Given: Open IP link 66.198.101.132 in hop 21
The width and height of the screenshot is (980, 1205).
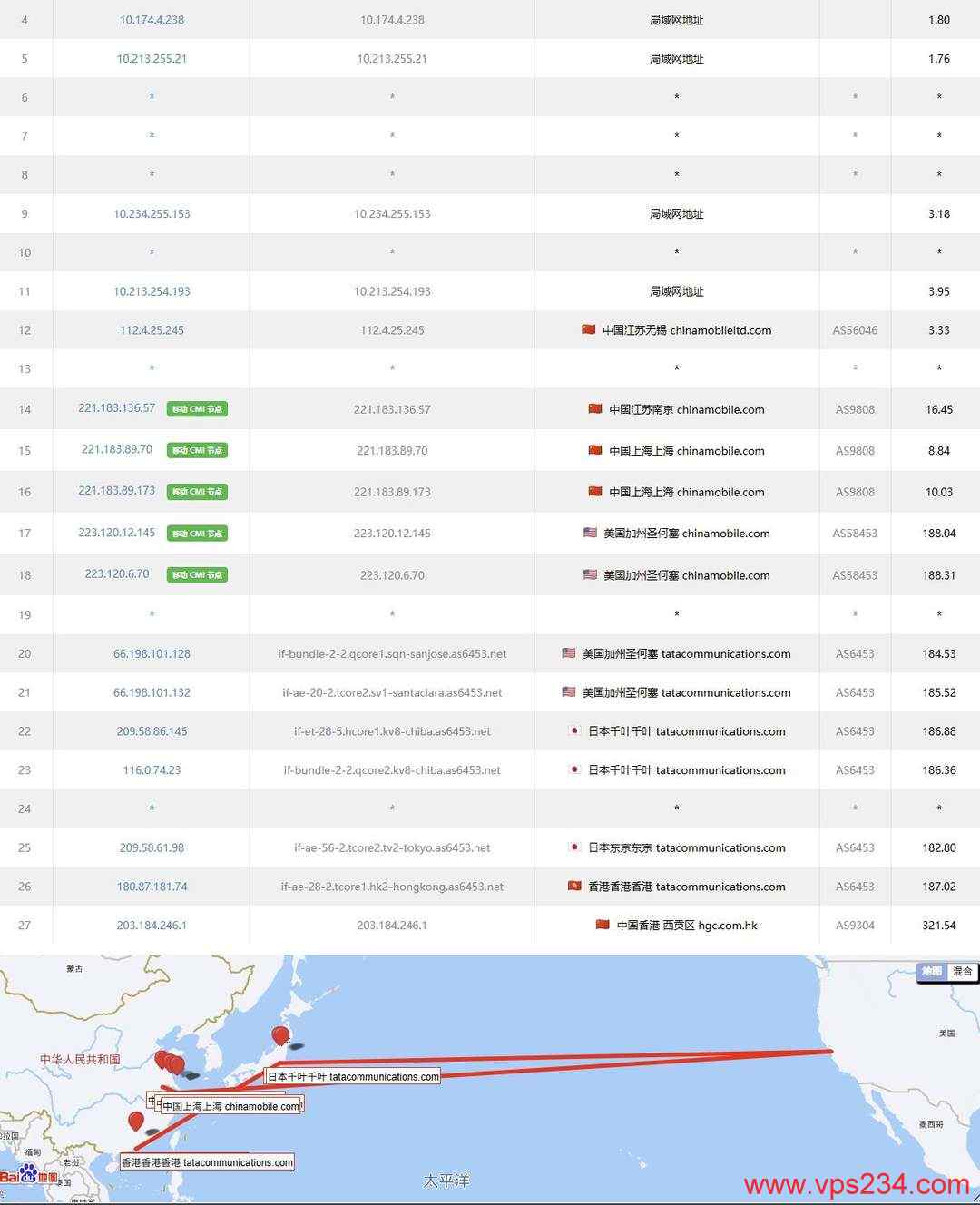Looking at the screenshot, I should coord(152,693).
